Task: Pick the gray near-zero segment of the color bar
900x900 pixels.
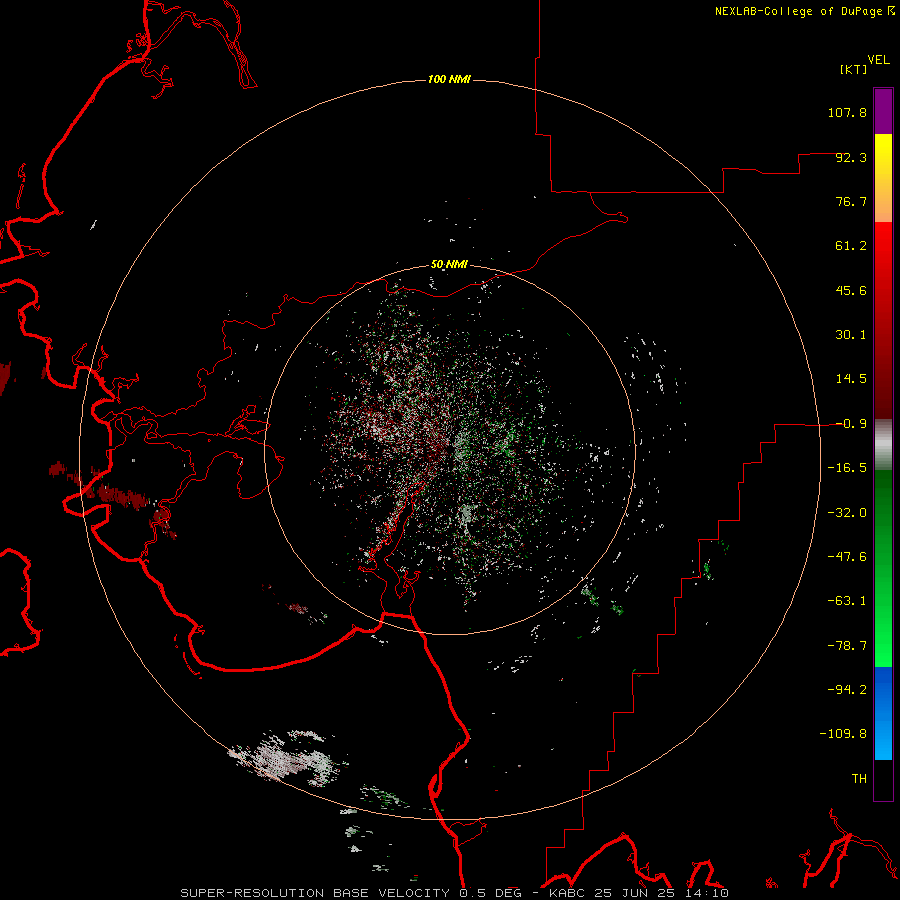Action: coord(883,443)
